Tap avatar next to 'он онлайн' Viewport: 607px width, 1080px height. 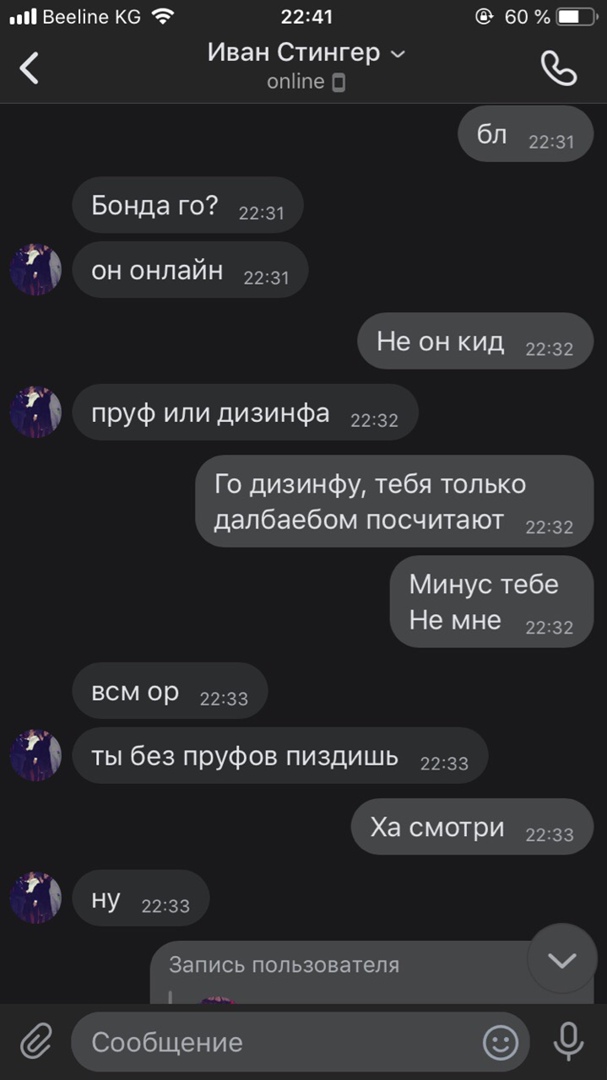[35, 269]
